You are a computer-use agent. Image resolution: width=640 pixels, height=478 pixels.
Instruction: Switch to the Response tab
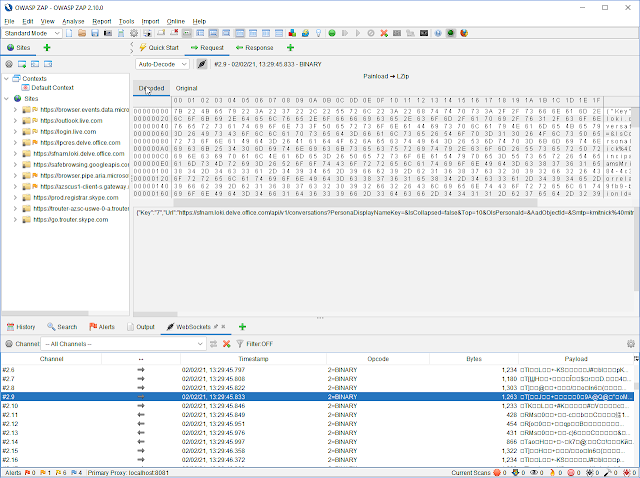point(254,48)
